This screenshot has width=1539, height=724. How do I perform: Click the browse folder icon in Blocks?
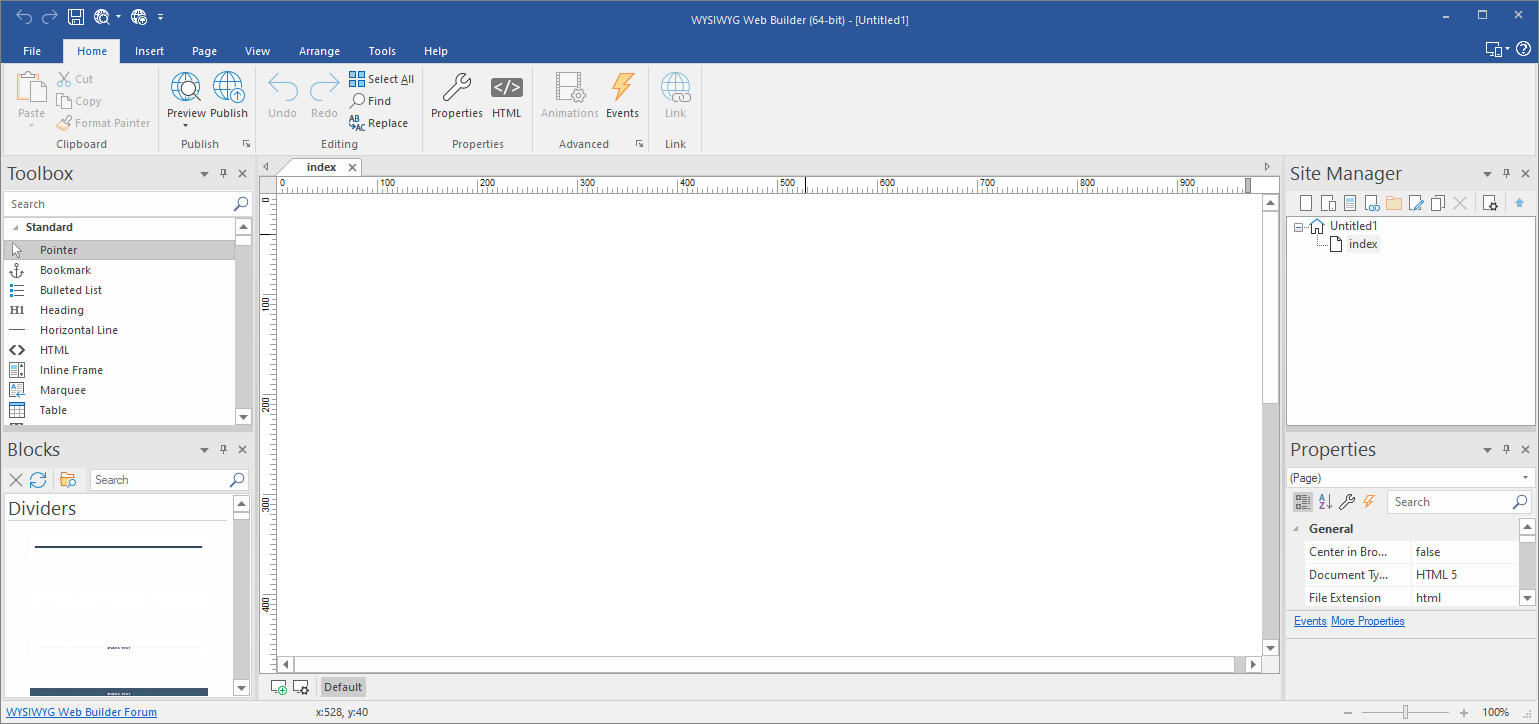tap(68, 480)
